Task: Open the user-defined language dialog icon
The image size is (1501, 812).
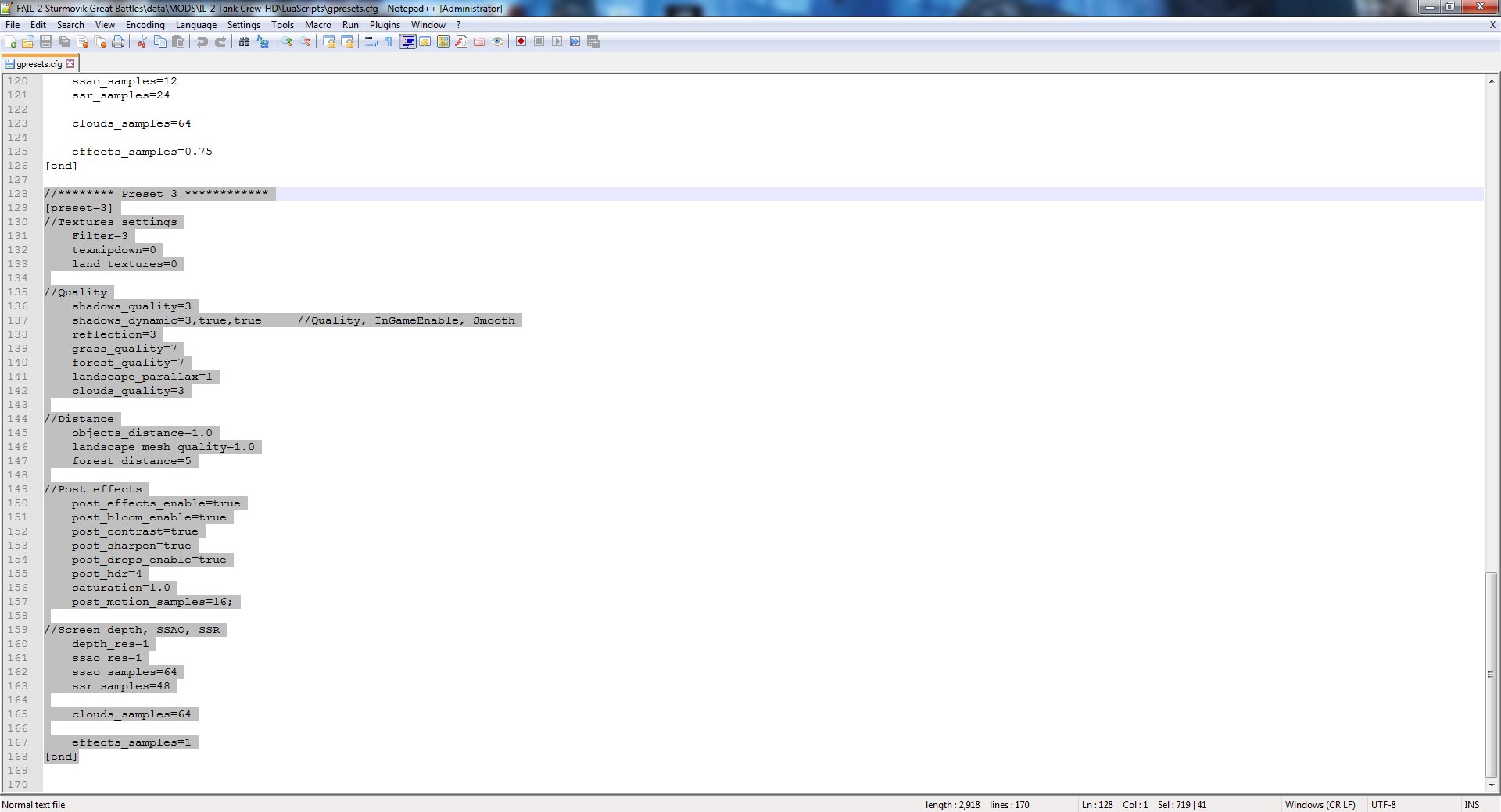Action: coord(425,41)
